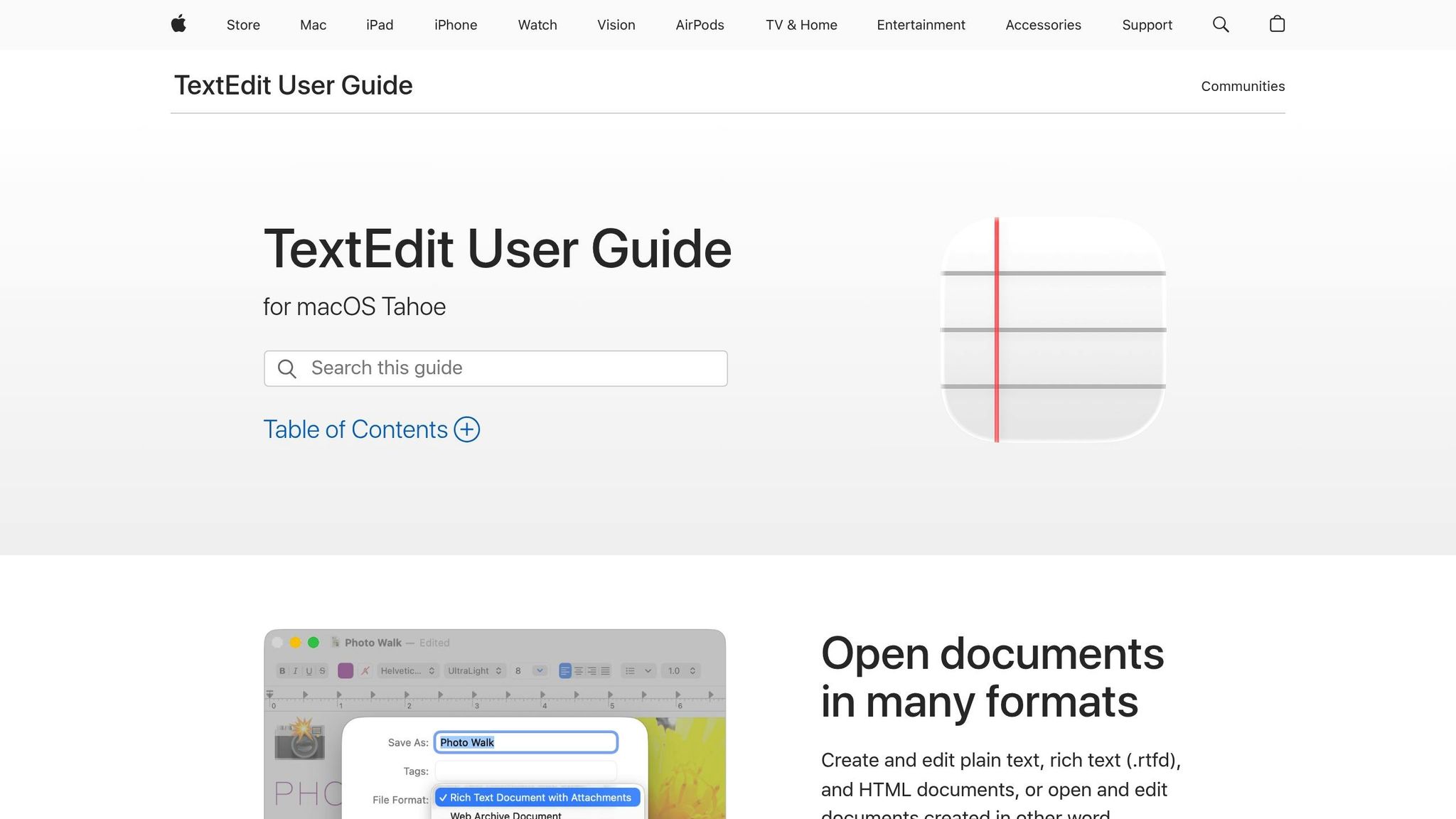Click the TextEdit User Guide header title
The height and width of the screenshot is (819, 1456).
[293, 85]
